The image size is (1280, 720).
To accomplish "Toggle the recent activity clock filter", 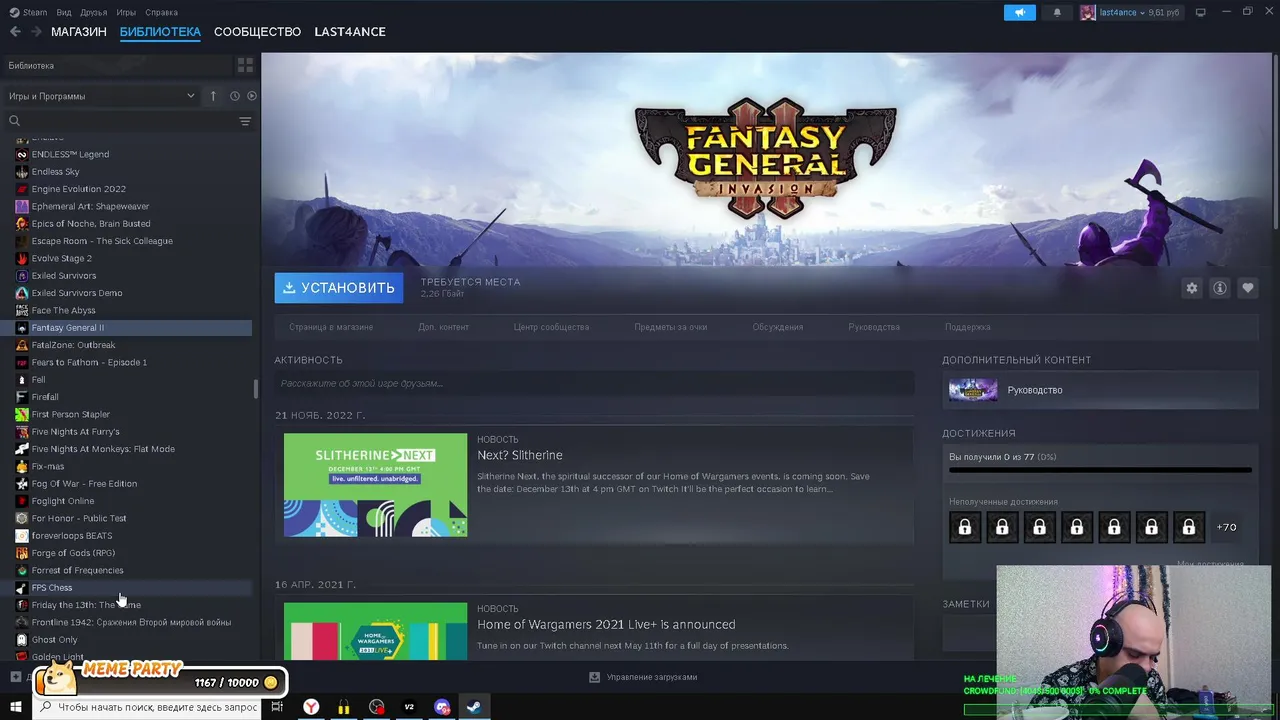I will click(235, 96).
